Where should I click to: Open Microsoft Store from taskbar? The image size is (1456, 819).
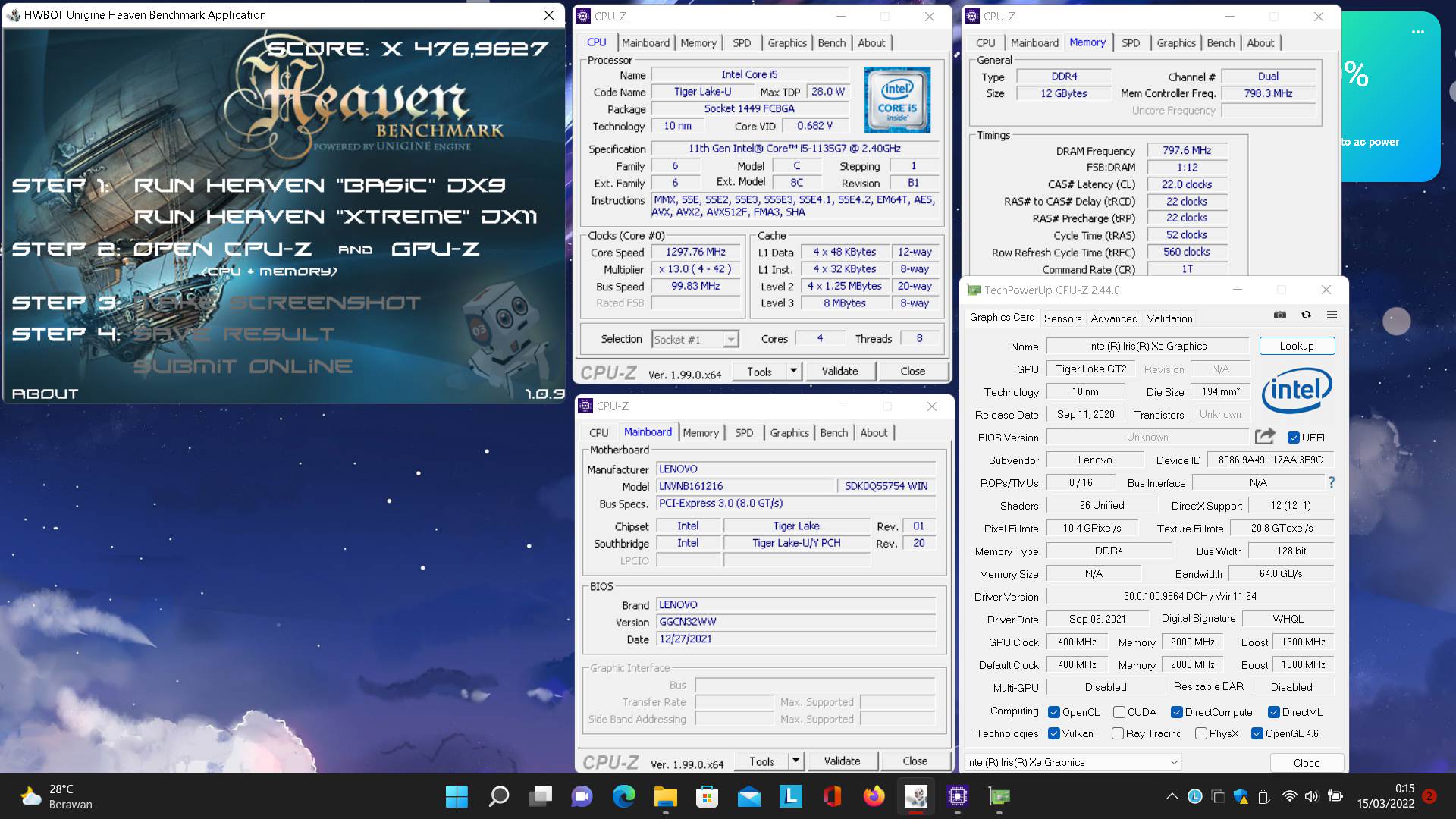tap(707, 796)
